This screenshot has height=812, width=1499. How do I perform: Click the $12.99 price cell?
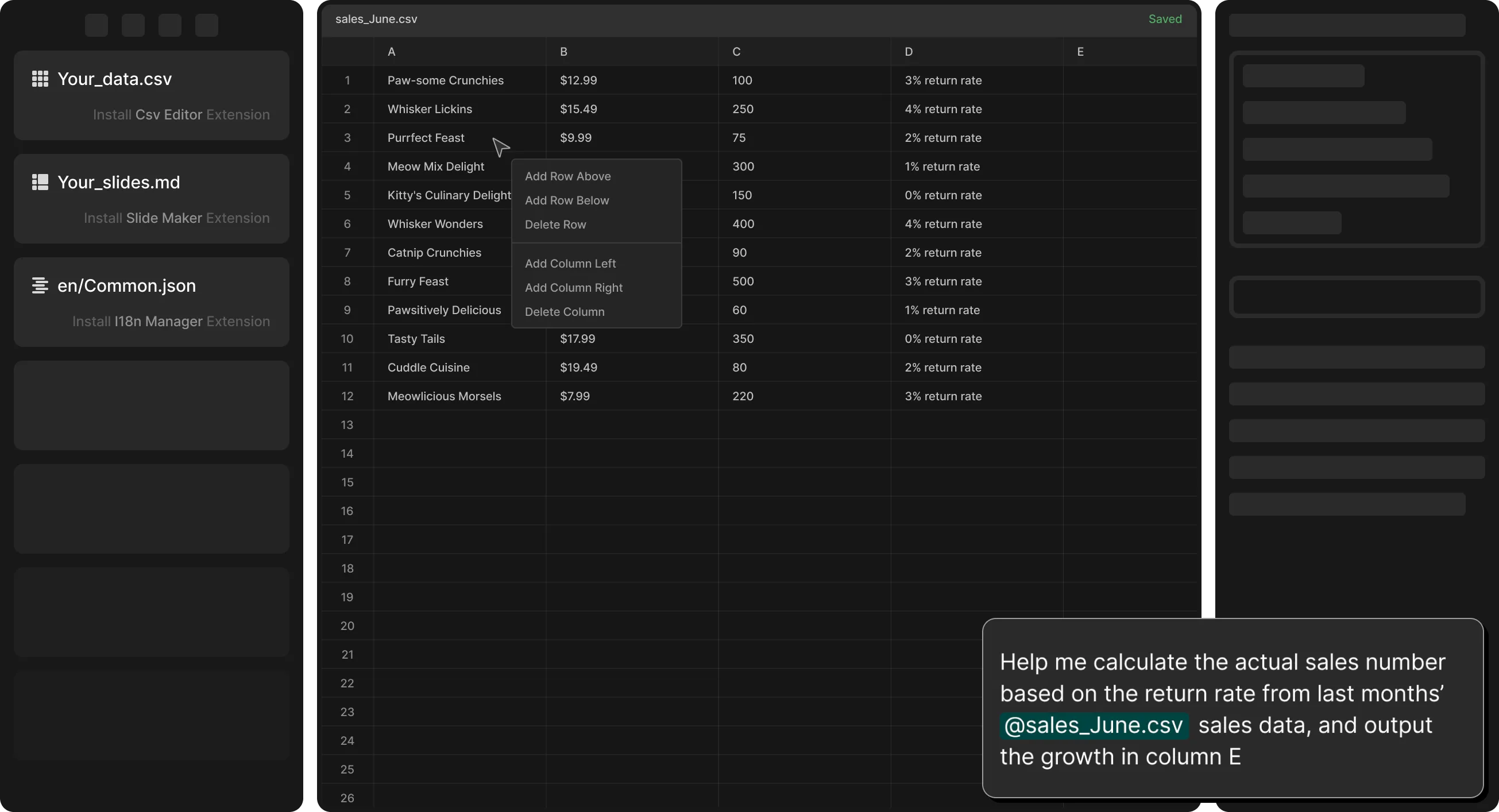point(632,80)
